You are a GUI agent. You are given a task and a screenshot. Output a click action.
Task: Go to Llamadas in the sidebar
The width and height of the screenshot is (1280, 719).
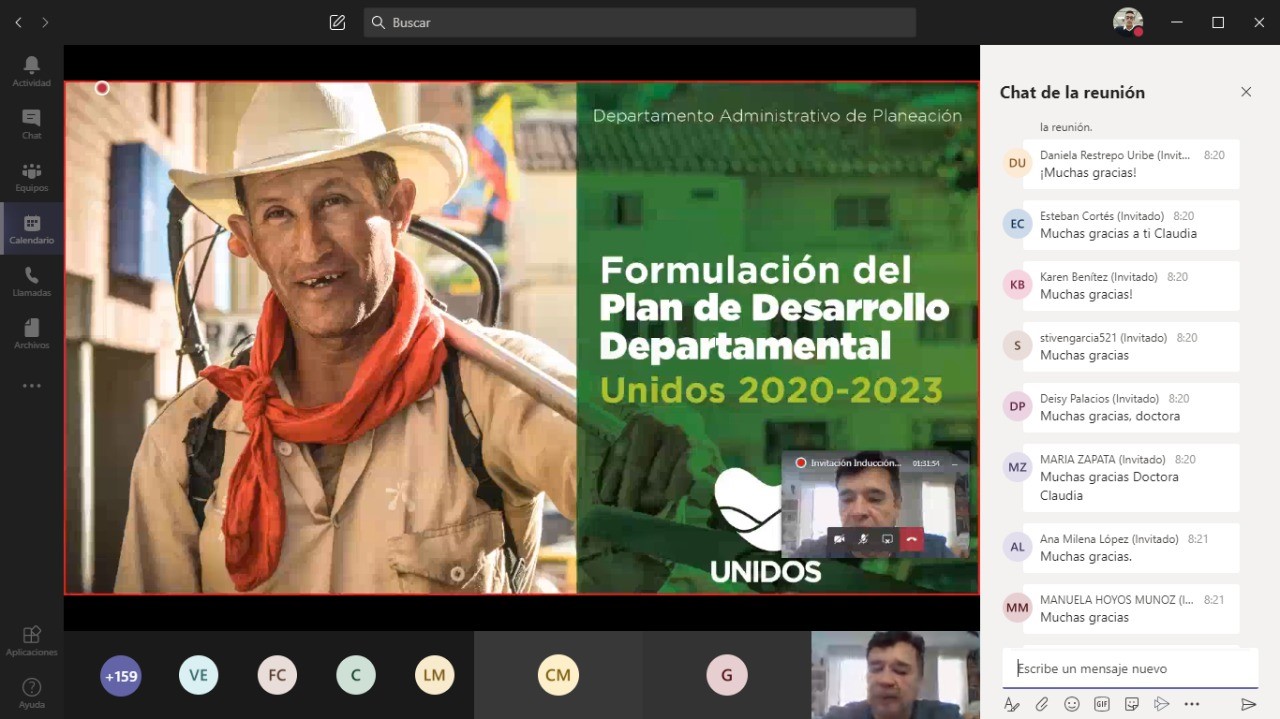pyautogui.click(x=32, y=281)
